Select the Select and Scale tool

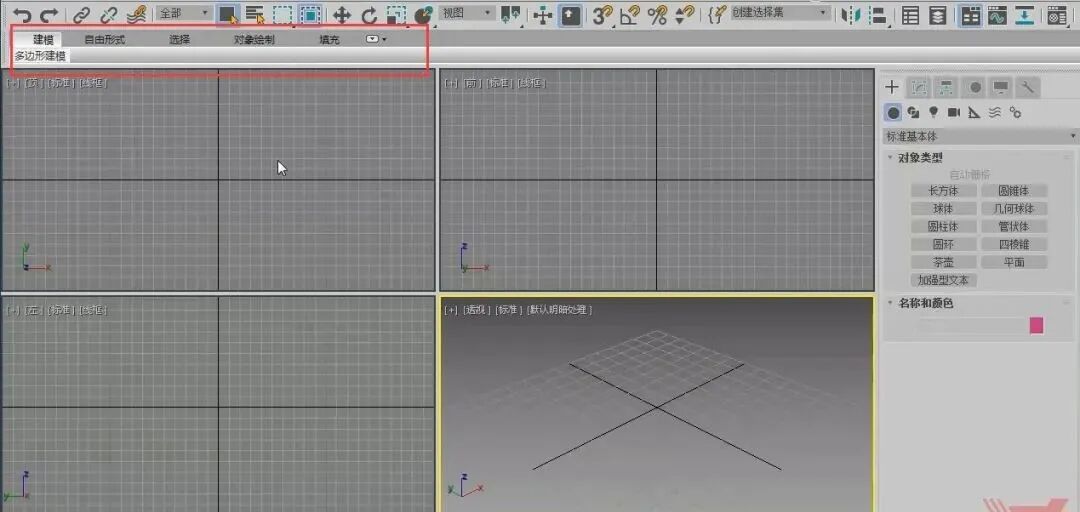[396, 15]
